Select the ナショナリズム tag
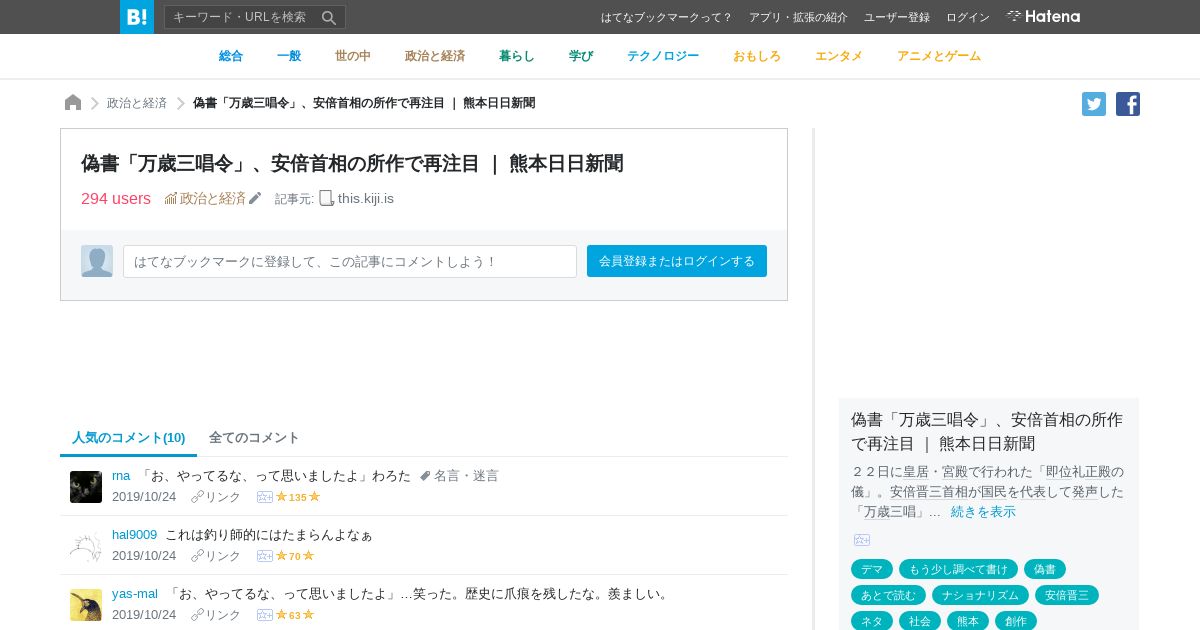Screen dimensions: 1200x630 pyautogui.click(x=980, y=595)
